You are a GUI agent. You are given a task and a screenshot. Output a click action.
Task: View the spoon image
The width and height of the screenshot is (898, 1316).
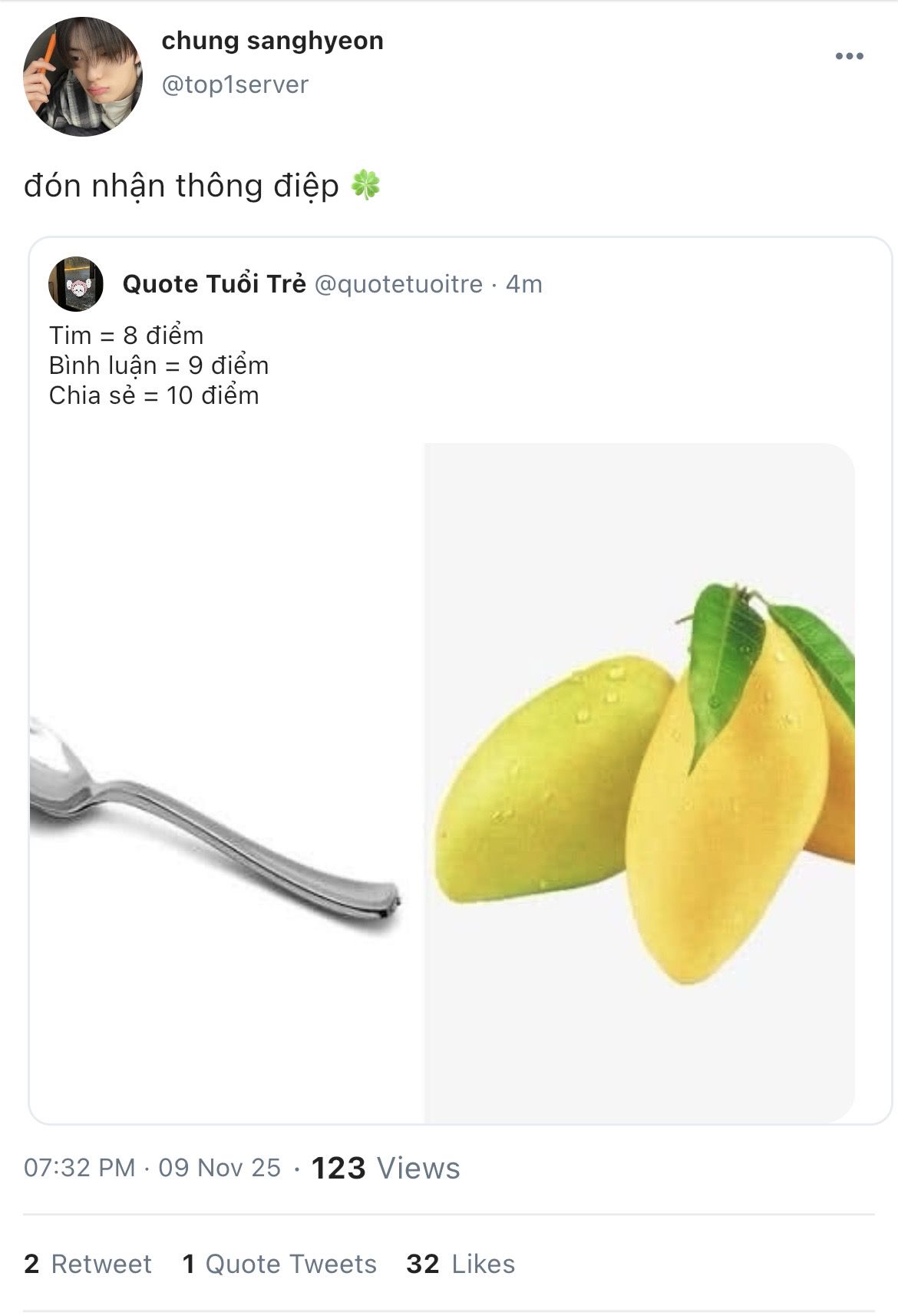coord(215,822)
